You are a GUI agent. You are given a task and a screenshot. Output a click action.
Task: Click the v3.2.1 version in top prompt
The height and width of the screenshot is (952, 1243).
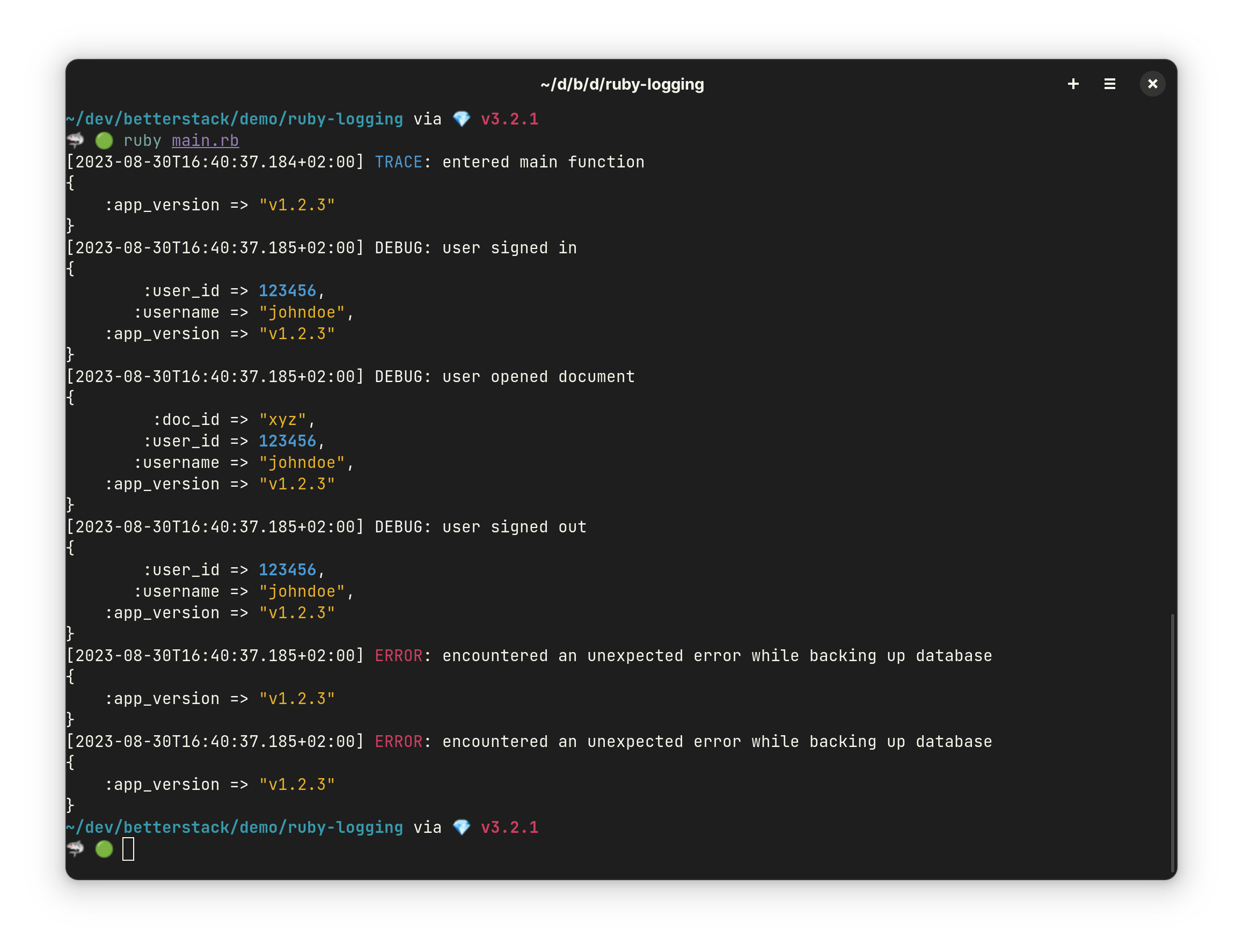pos(509,119)
